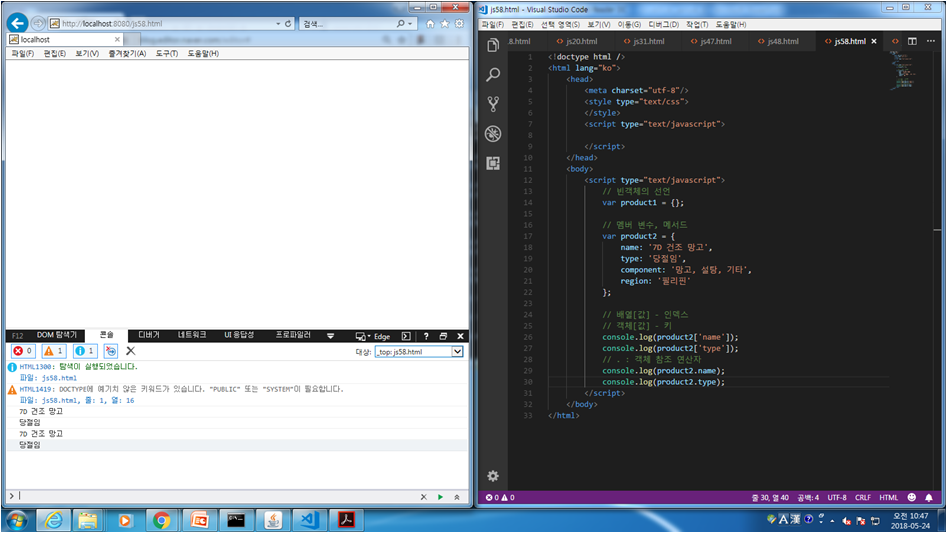Screen dimensions: 947x533
Task: Click the Edge document mode selector
Action: point(382,337)
